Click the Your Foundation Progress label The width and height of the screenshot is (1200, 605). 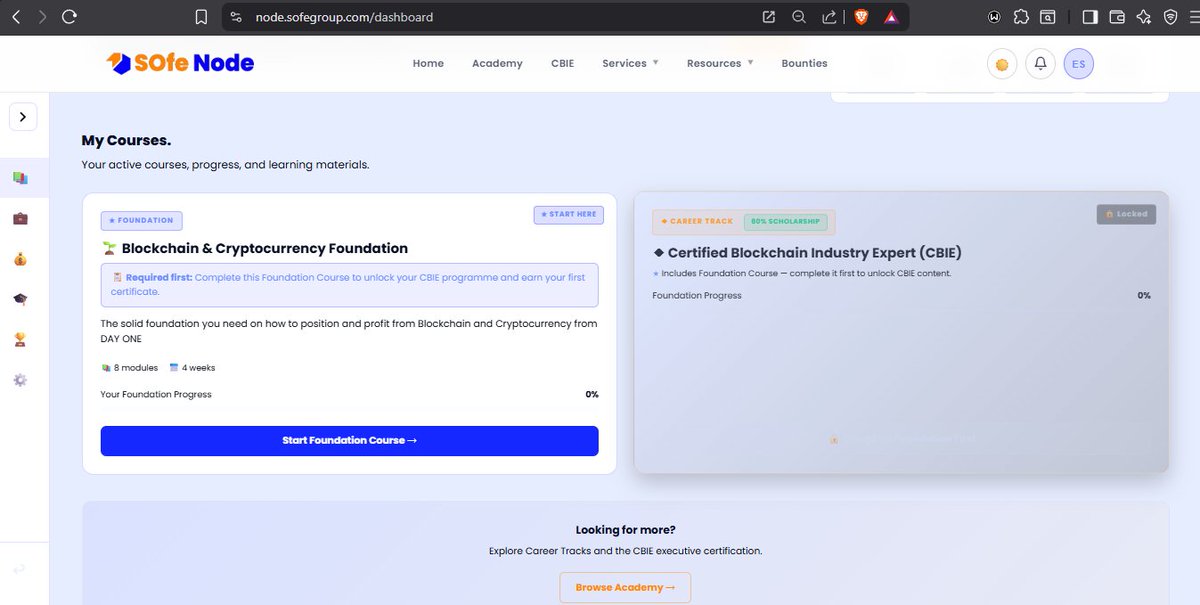tap(156, 395)
